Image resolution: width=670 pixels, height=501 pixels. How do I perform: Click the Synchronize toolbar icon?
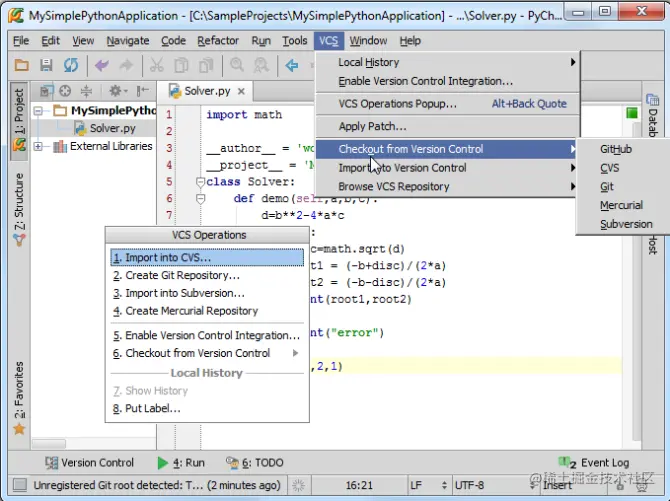(x=71, y=65)
